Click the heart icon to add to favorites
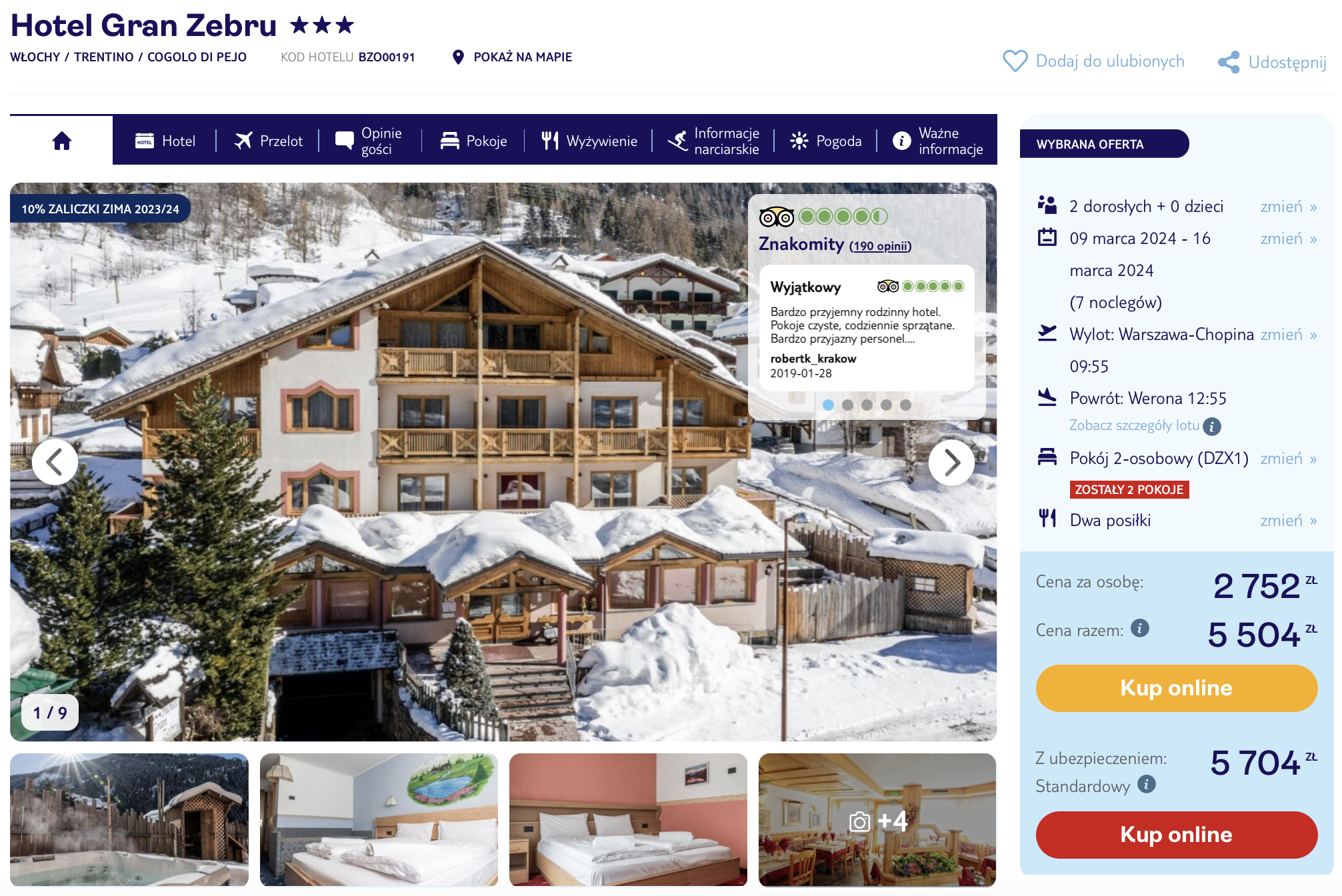The height and width of the screenshot is (896, 1342). click(1015, 61)
